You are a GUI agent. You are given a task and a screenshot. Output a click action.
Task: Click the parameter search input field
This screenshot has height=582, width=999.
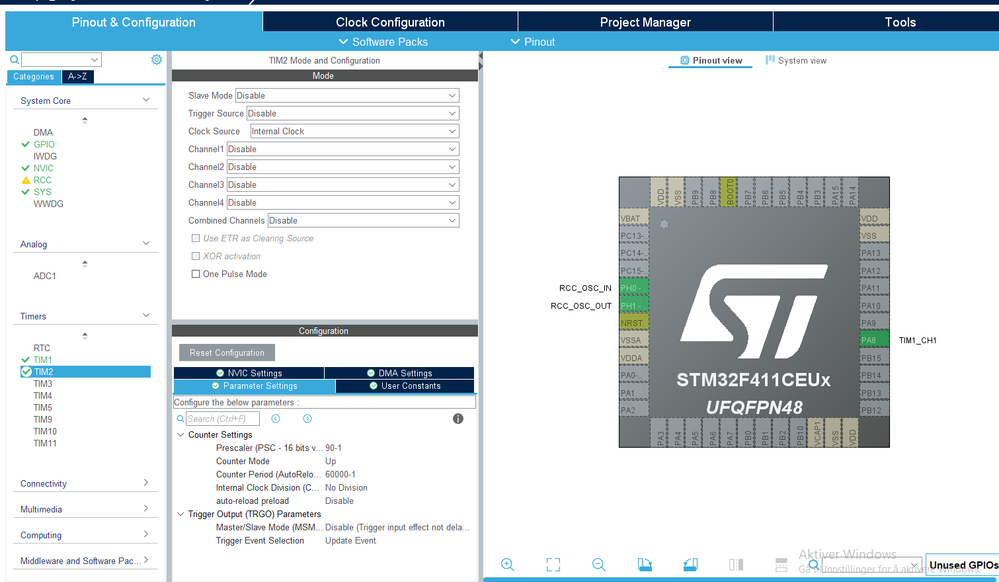(222, 419)
